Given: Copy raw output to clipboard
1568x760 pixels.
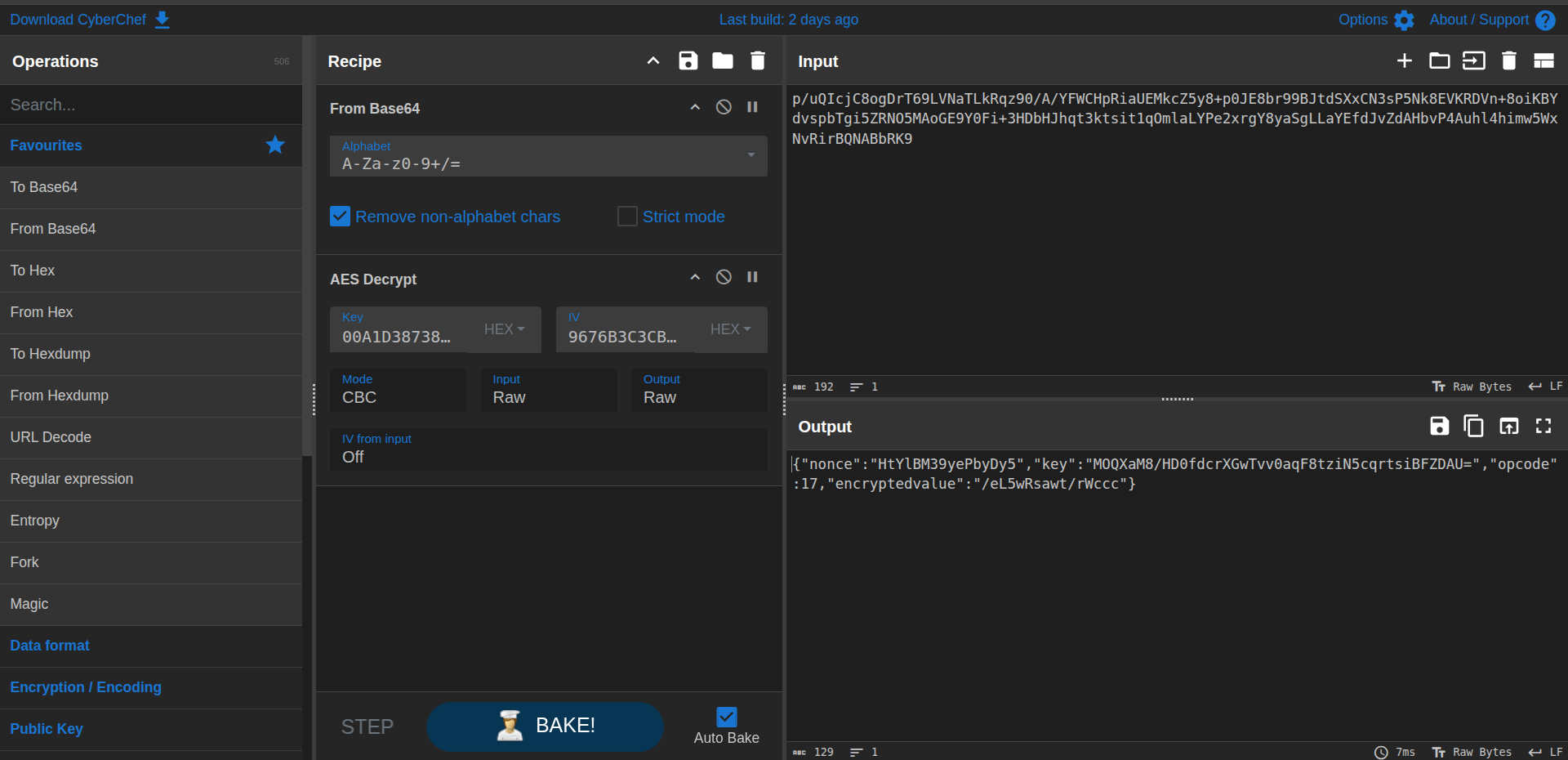Looking at the screenshot, I should (1474, 426).
